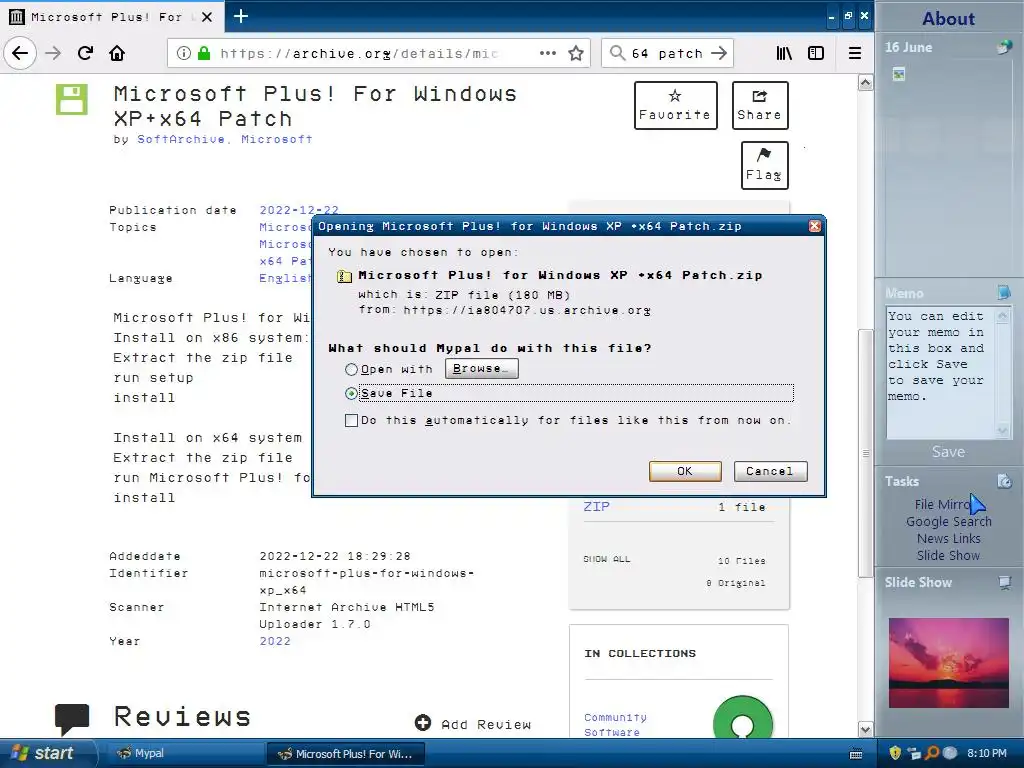Click the vertical page scrollbar thumb
The height and width of the screenshot is (768, 1024).
pos(865,453)
